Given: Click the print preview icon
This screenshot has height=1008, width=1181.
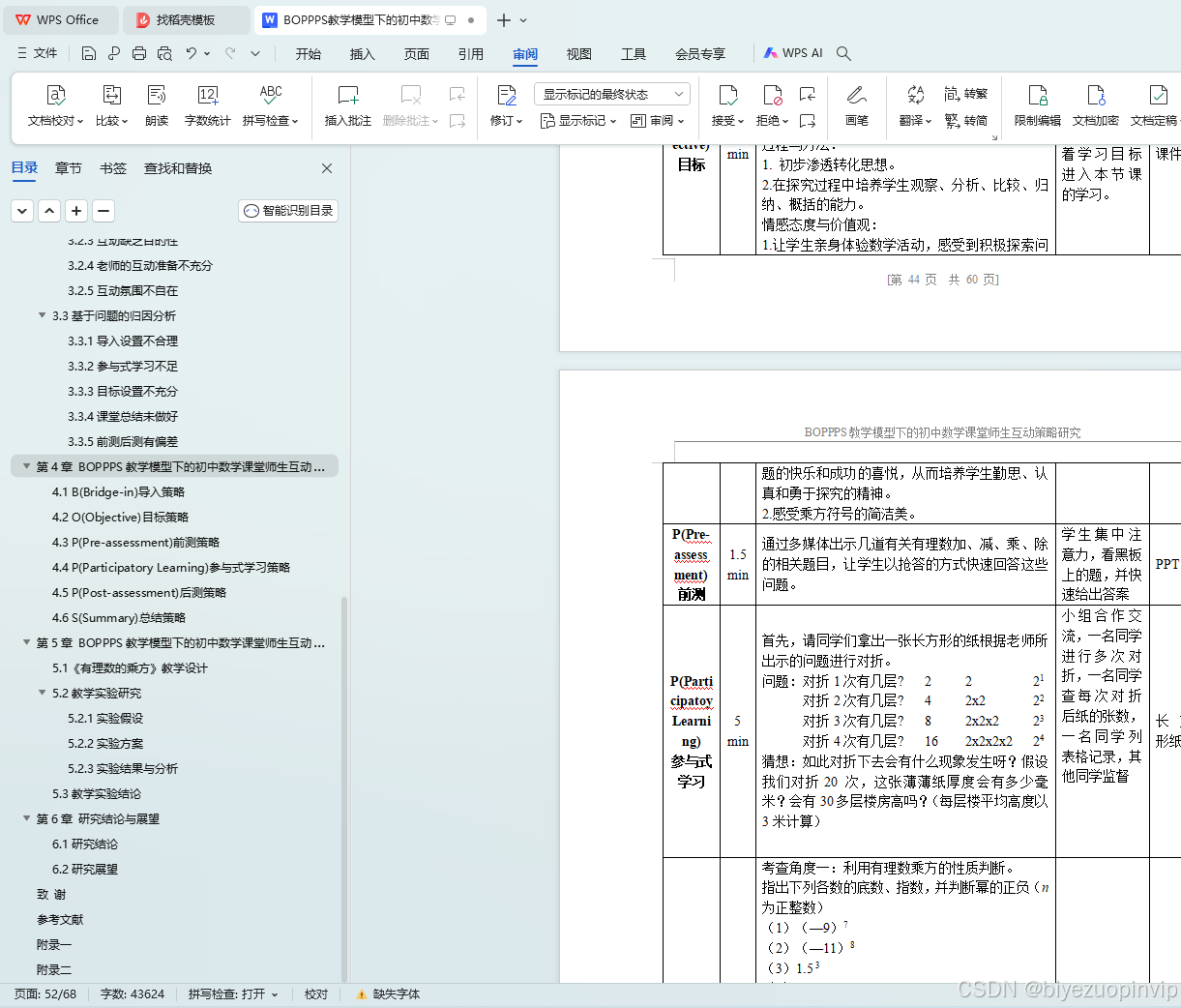Looking at the screenshot, I should [x=164, y=53].
